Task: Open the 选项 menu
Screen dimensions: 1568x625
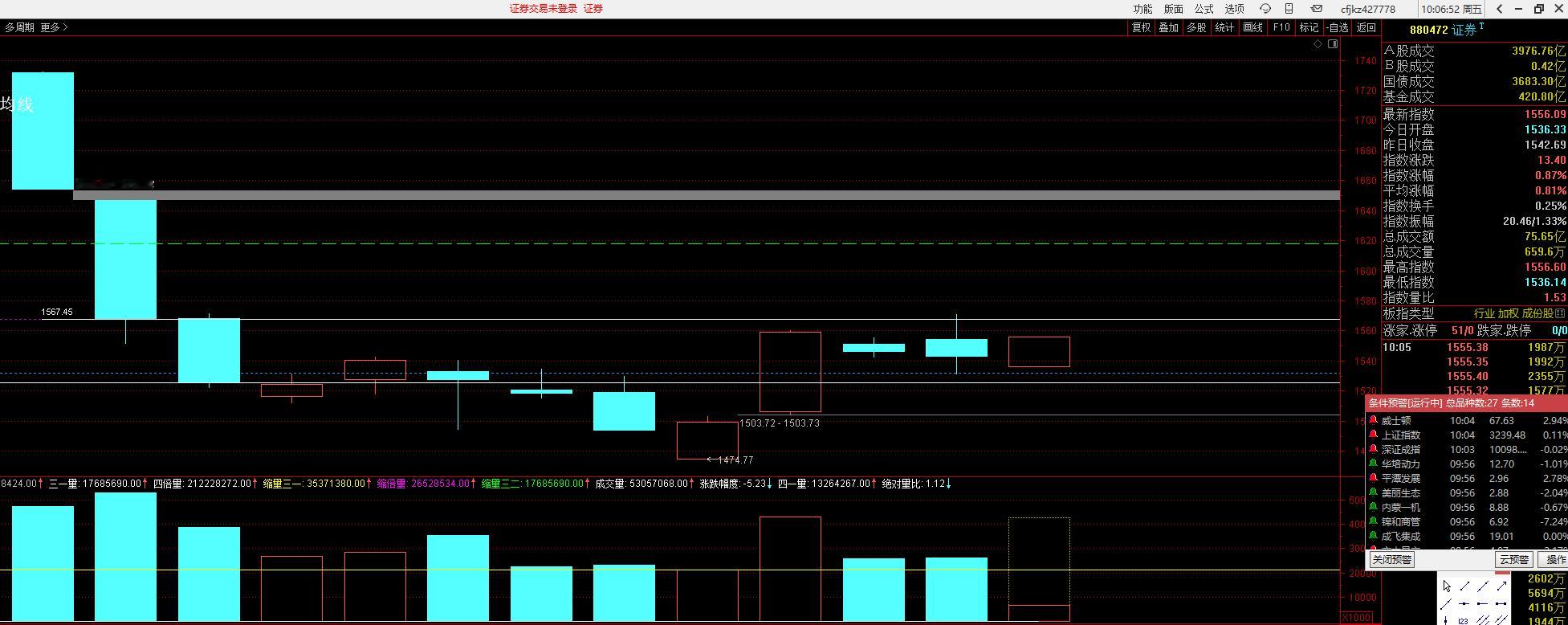Action: (x=1234, y=9)
